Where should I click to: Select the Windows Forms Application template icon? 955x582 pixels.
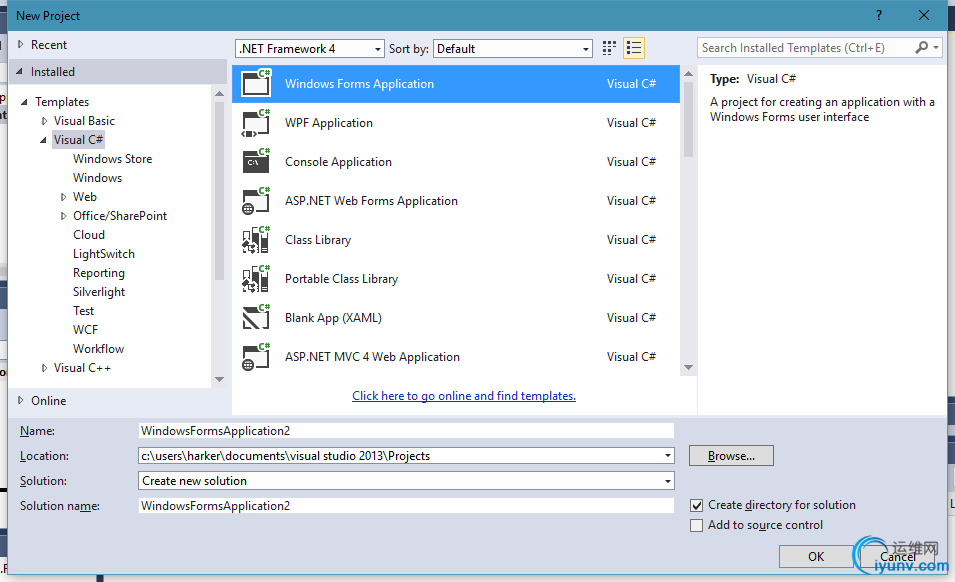256,83
